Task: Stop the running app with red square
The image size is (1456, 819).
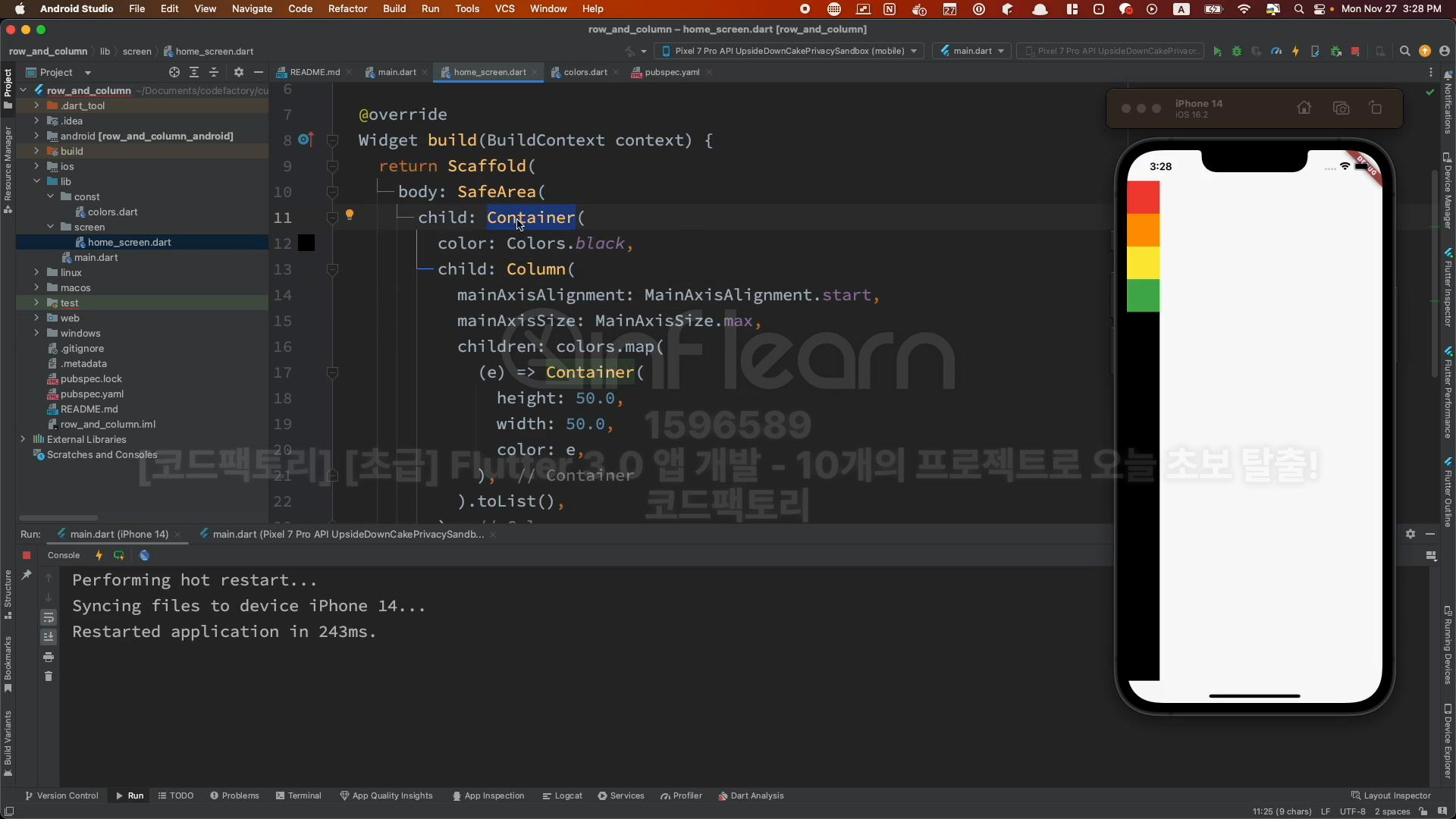Action: coord(1355,52)
